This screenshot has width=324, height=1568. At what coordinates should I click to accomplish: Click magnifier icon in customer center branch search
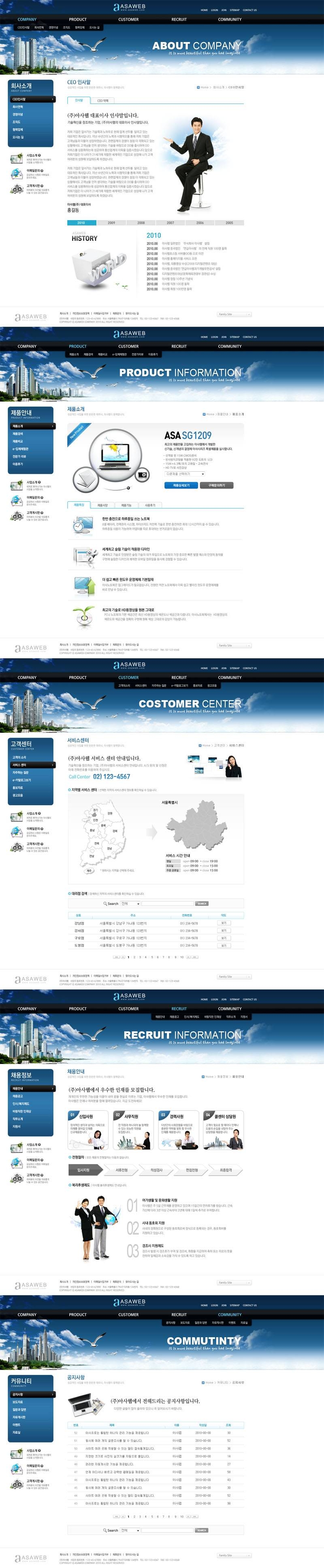[105, 903]
